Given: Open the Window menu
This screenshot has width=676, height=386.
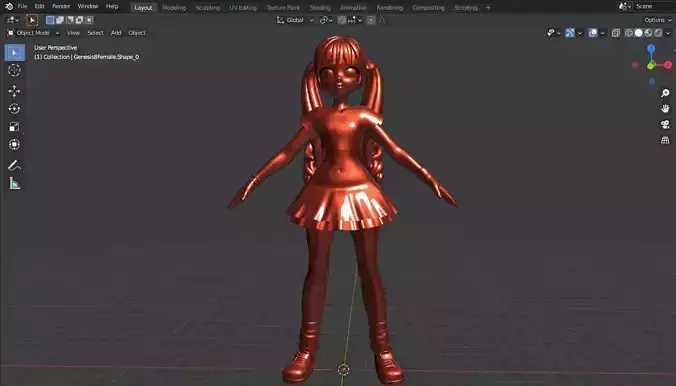Looking at the screenshot, I should coord(88,6).
